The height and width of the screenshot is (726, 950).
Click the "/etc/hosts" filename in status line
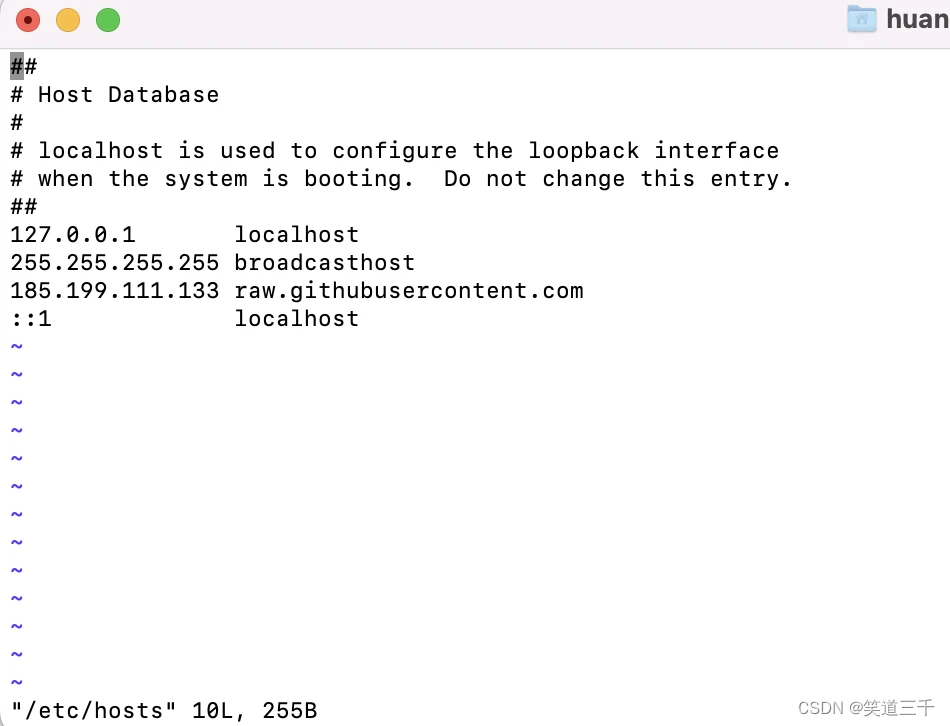pos(94,710)
